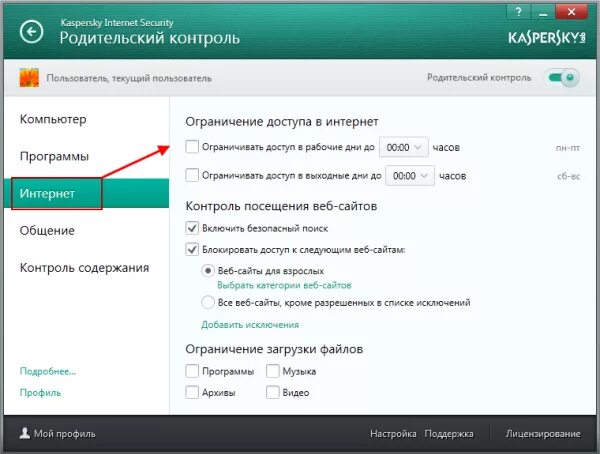The height and width of the screenshot is (454, 600).
Task: Select the Интернет sidebar section
Action: [86, 193]
